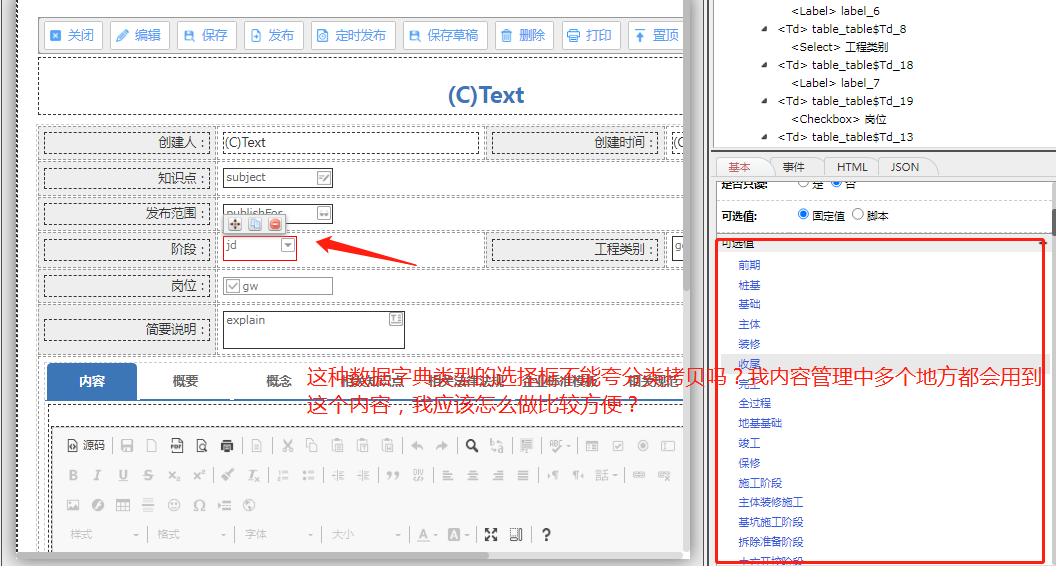
Task: Click the undo arrow icon
Action: [417, 445]
